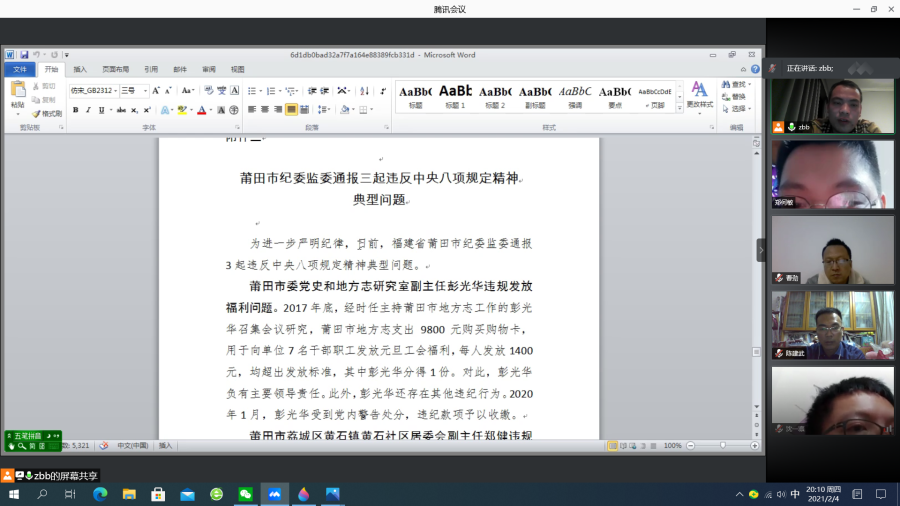Toggle Bold formatting
900x506 pixels.
tap(76, 110)
